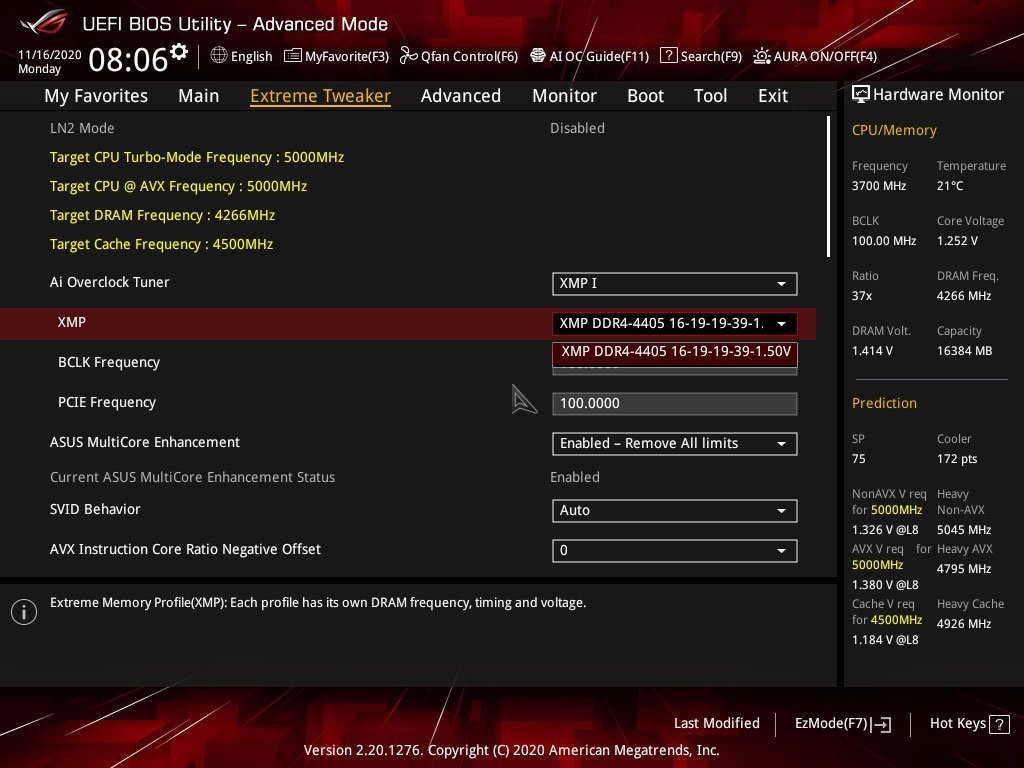This screenshot has height=768, width=1024.
Task: Open Qfan Control(F6) fan icon
Action: click(x=408, y=56)
